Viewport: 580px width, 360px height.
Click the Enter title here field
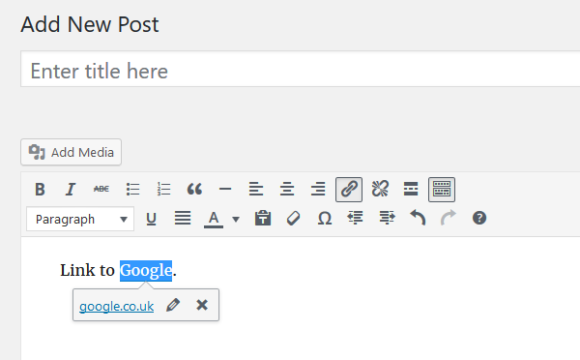[x=300, y=69]
